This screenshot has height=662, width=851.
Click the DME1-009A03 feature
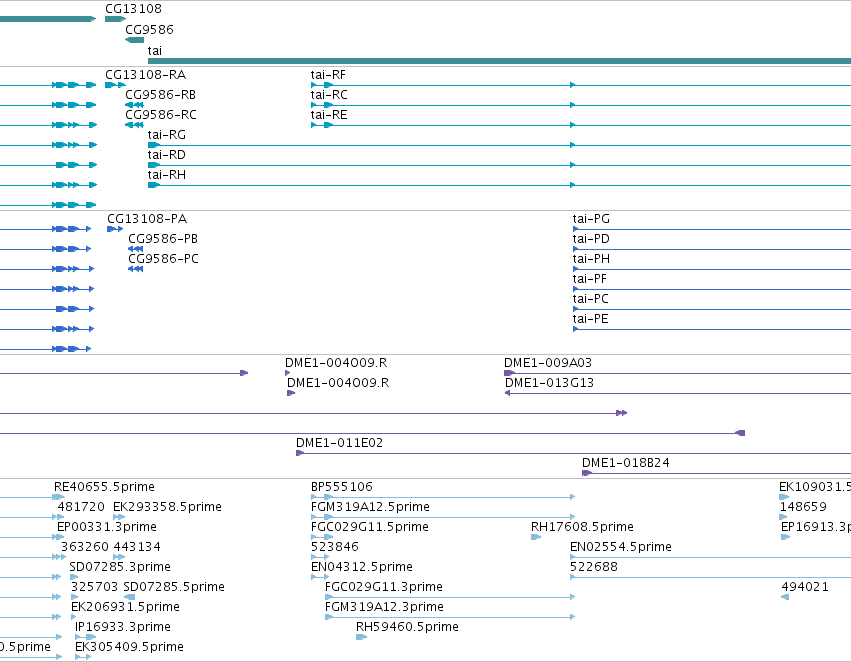[x=677, y=373]
